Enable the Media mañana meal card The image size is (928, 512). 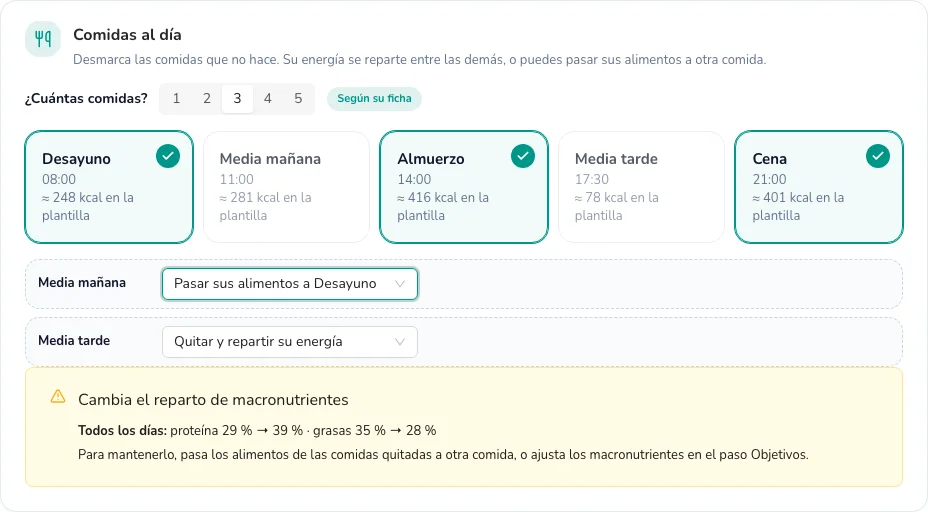286,187
